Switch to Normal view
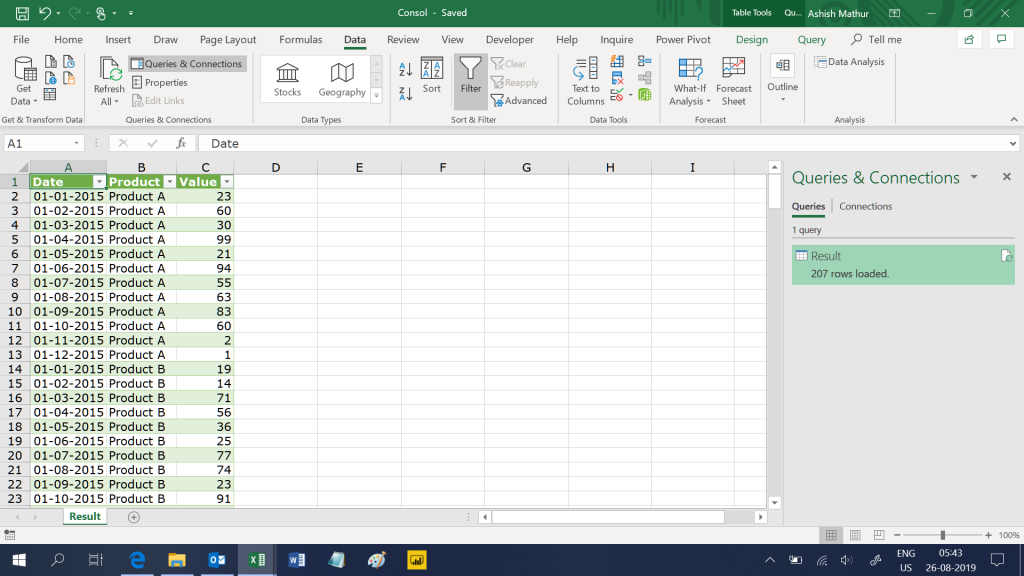The height and width of the screenshot is (576, 1024). coord(831,536)
